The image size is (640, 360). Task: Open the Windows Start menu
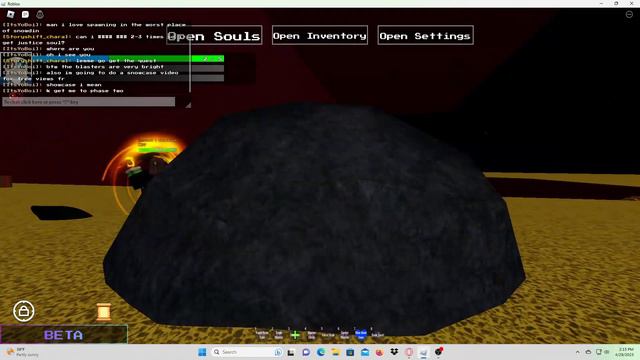tap(202, 352)
